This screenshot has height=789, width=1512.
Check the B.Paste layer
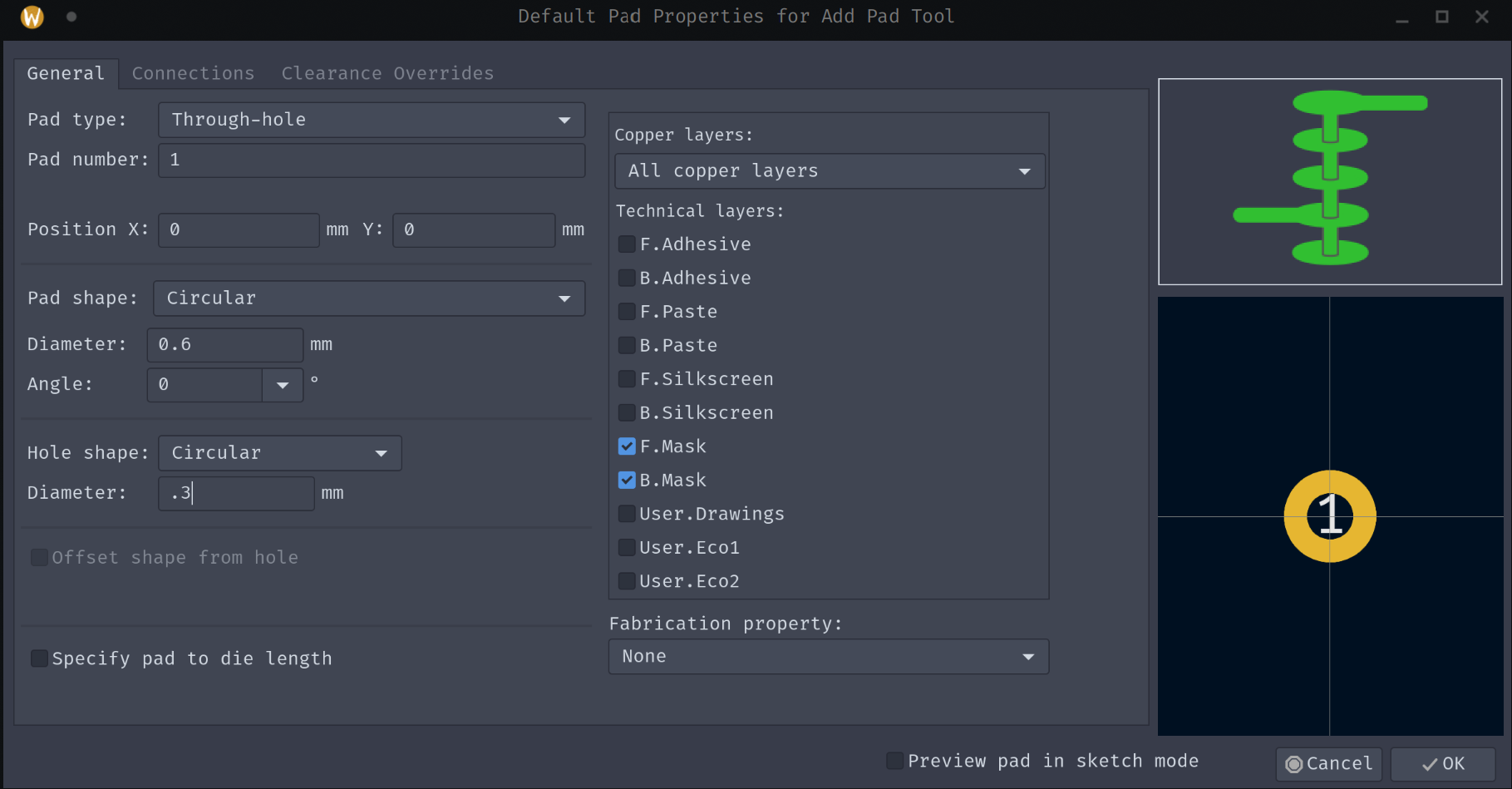pos(627,345)
